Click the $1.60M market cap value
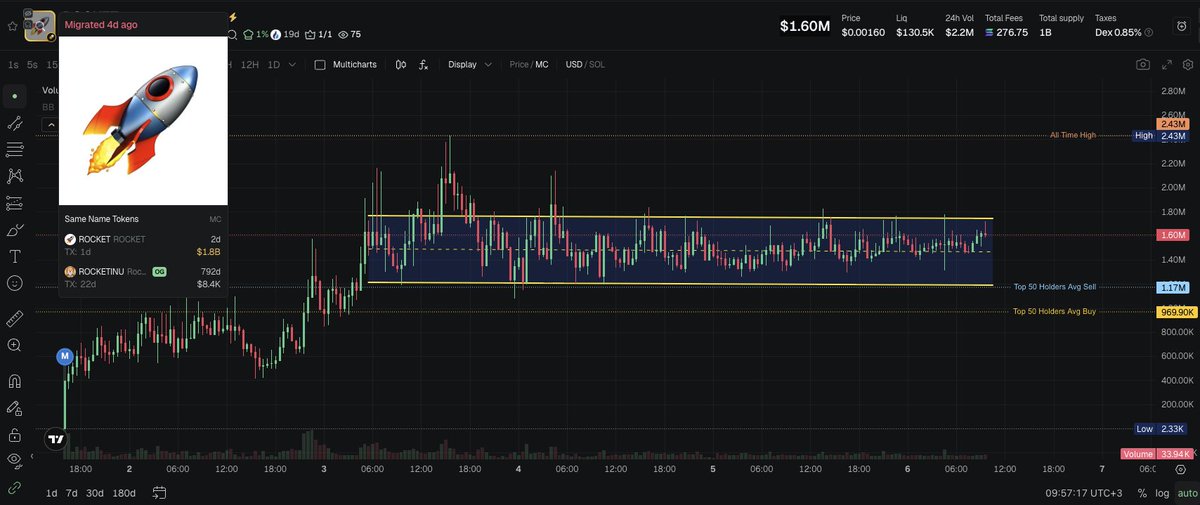 click(805, 26)
